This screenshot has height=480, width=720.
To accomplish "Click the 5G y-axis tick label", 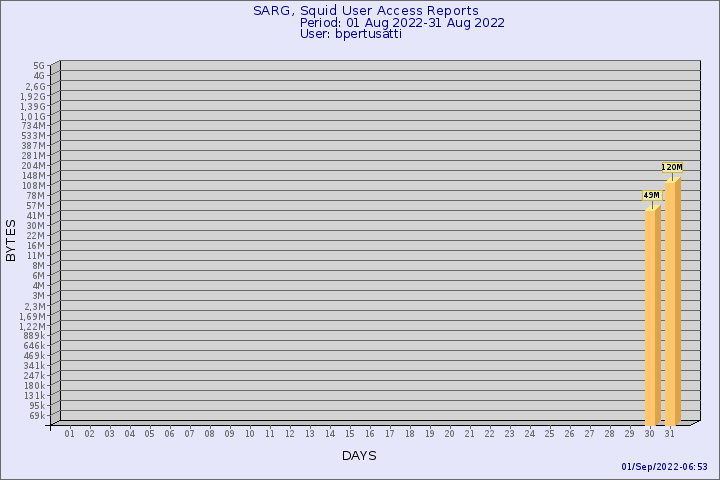I will pos(39,65).
